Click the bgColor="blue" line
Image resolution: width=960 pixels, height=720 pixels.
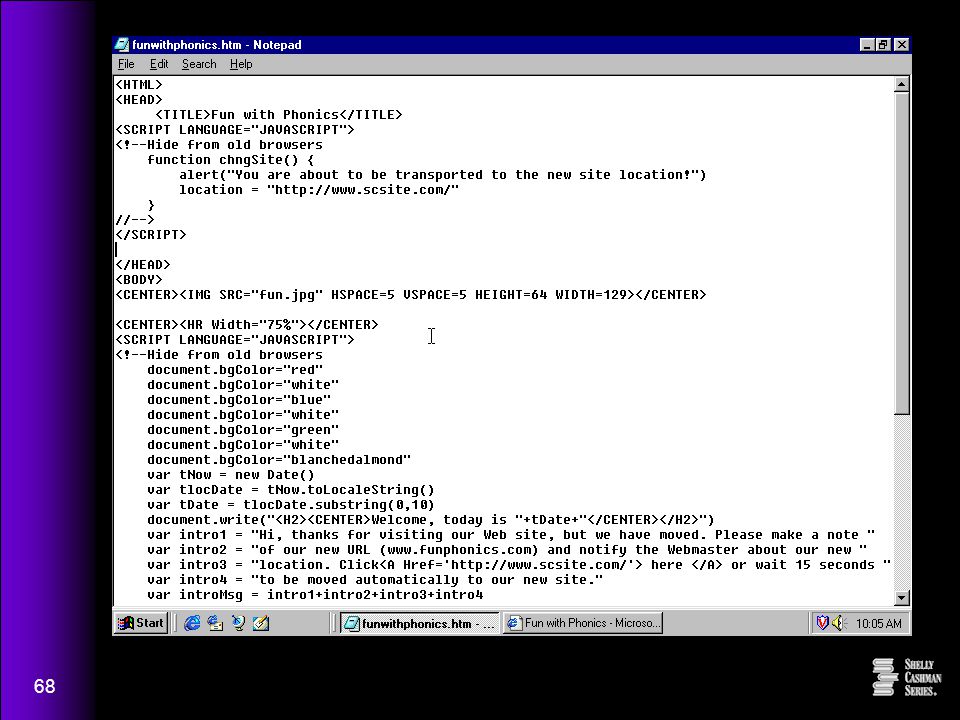pos(239,400)
